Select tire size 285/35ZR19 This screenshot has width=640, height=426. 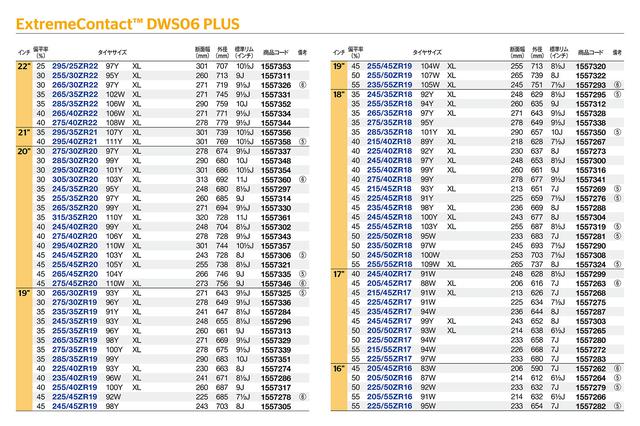75,359
